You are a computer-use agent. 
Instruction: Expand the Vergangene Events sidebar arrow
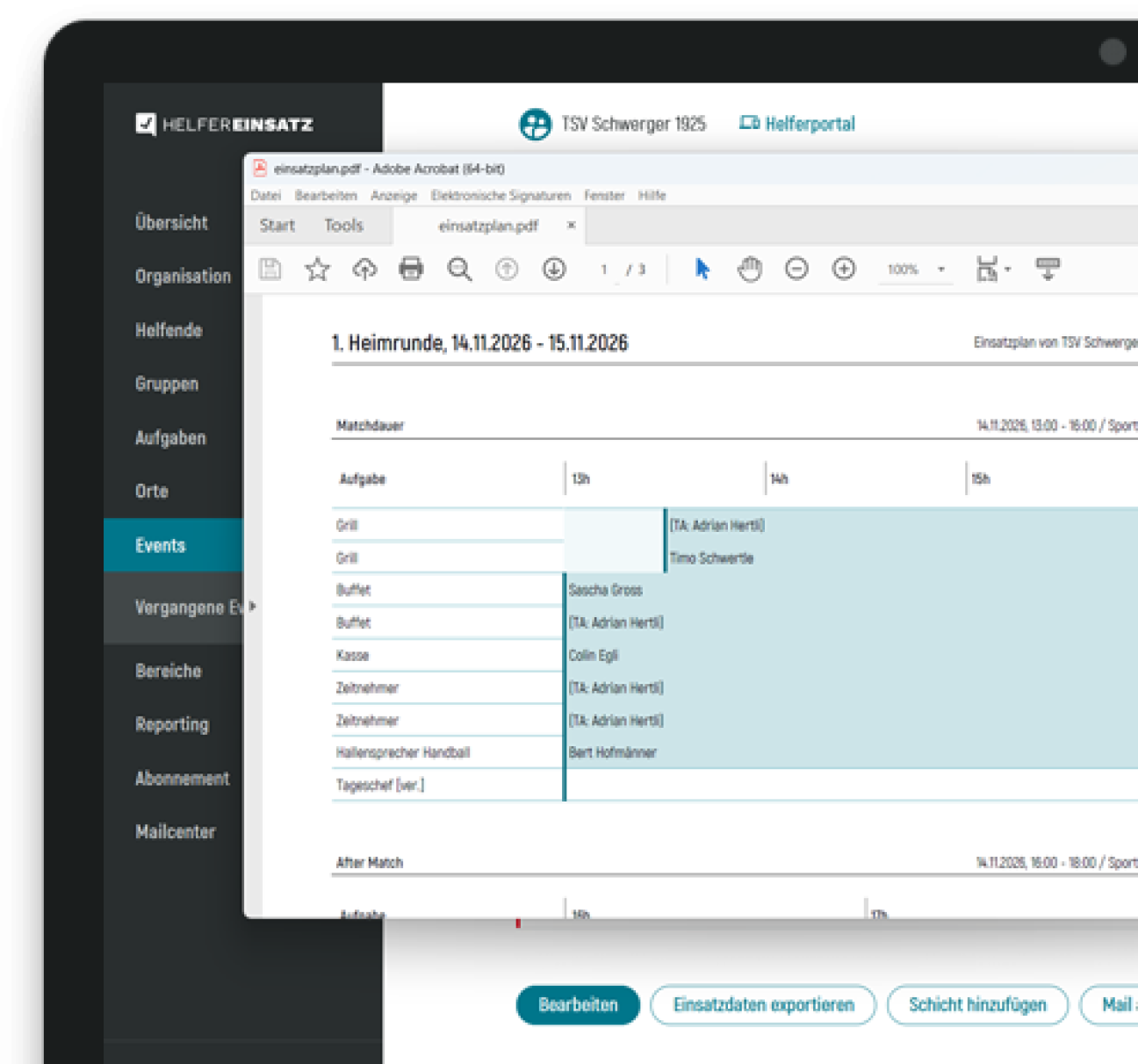[x=252, y=607]
